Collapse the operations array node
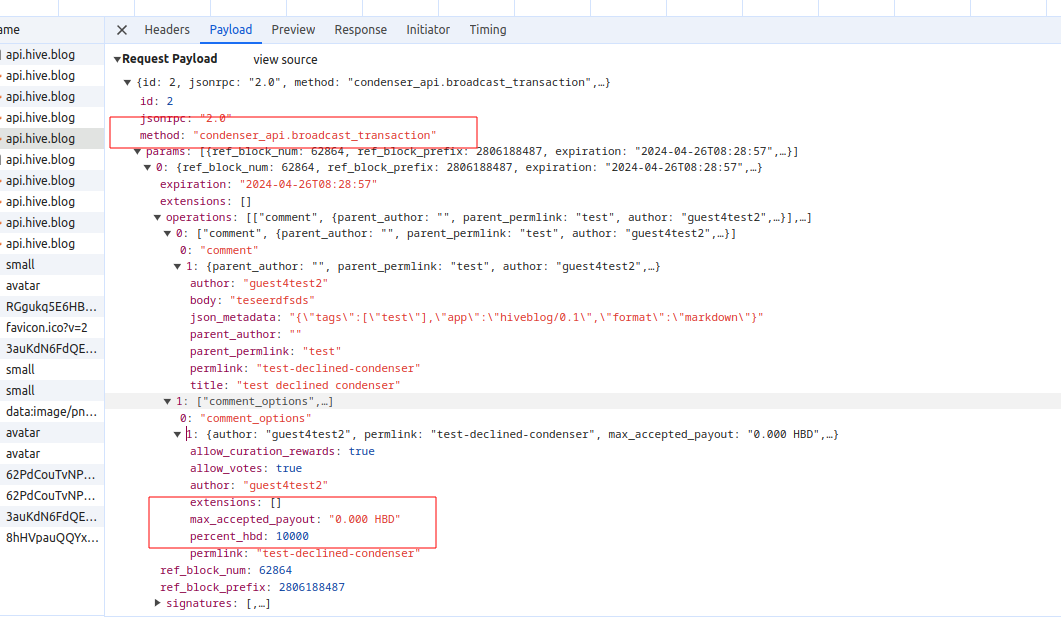 pyautogui.click(x=158, y=217)
